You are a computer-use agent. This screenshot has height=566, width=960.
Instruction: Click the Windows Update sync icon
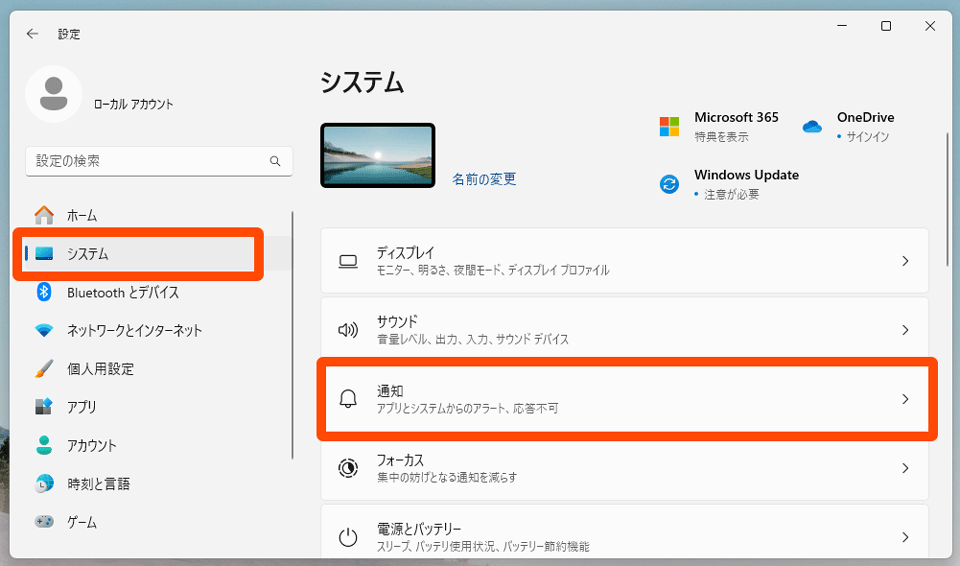pyautogui.click(x=669, y=184)
